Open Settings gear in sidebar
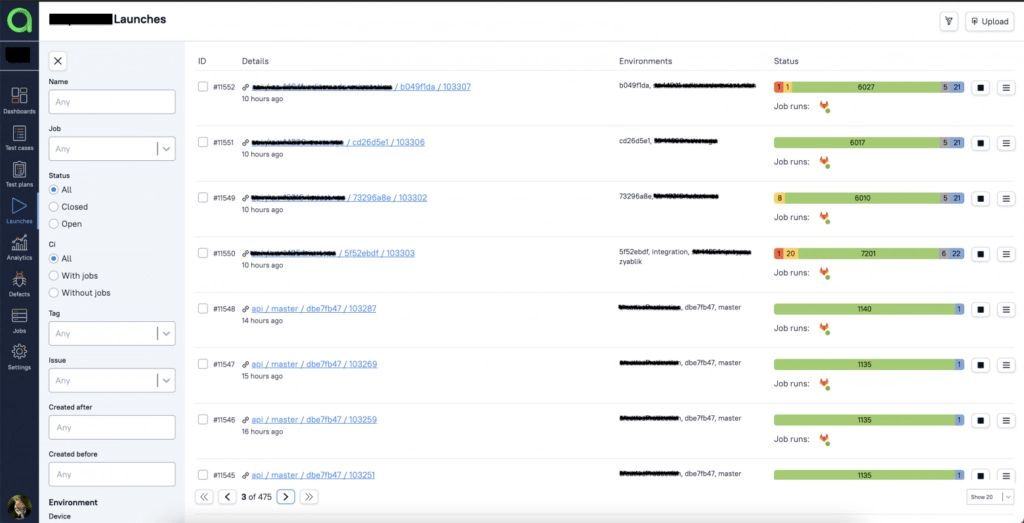 (19, 355)
